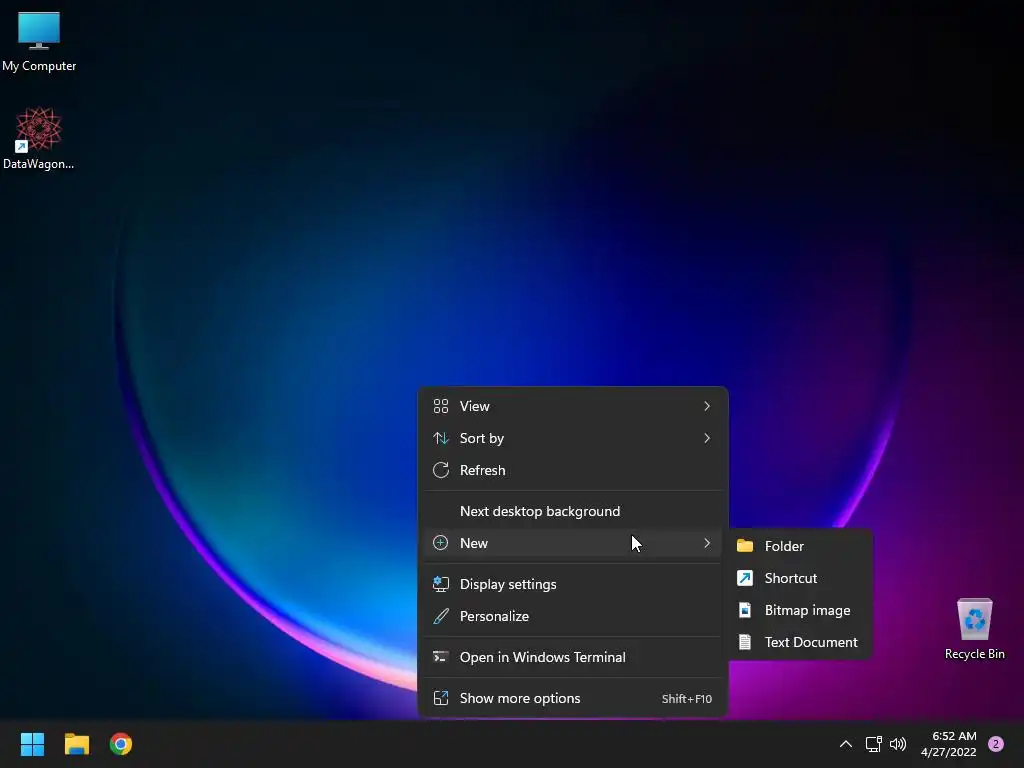Select the Recycle Bin icon
1024x768 pixels.
point(974,629)
